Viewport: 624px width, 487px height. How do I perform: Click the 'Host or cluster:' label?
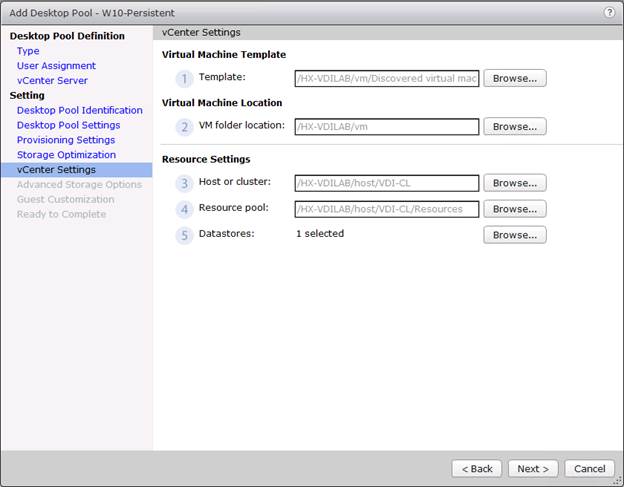coord(234,181)
